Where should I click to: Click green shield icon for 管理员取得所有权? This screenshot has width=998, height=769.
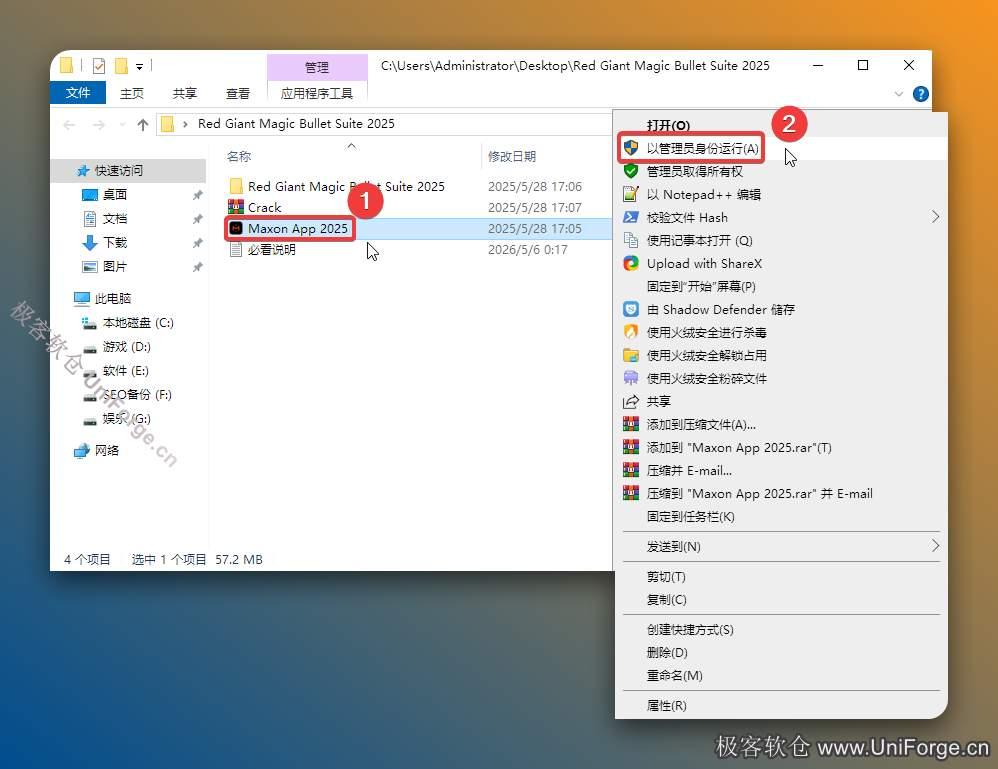[x=631, y=171]
